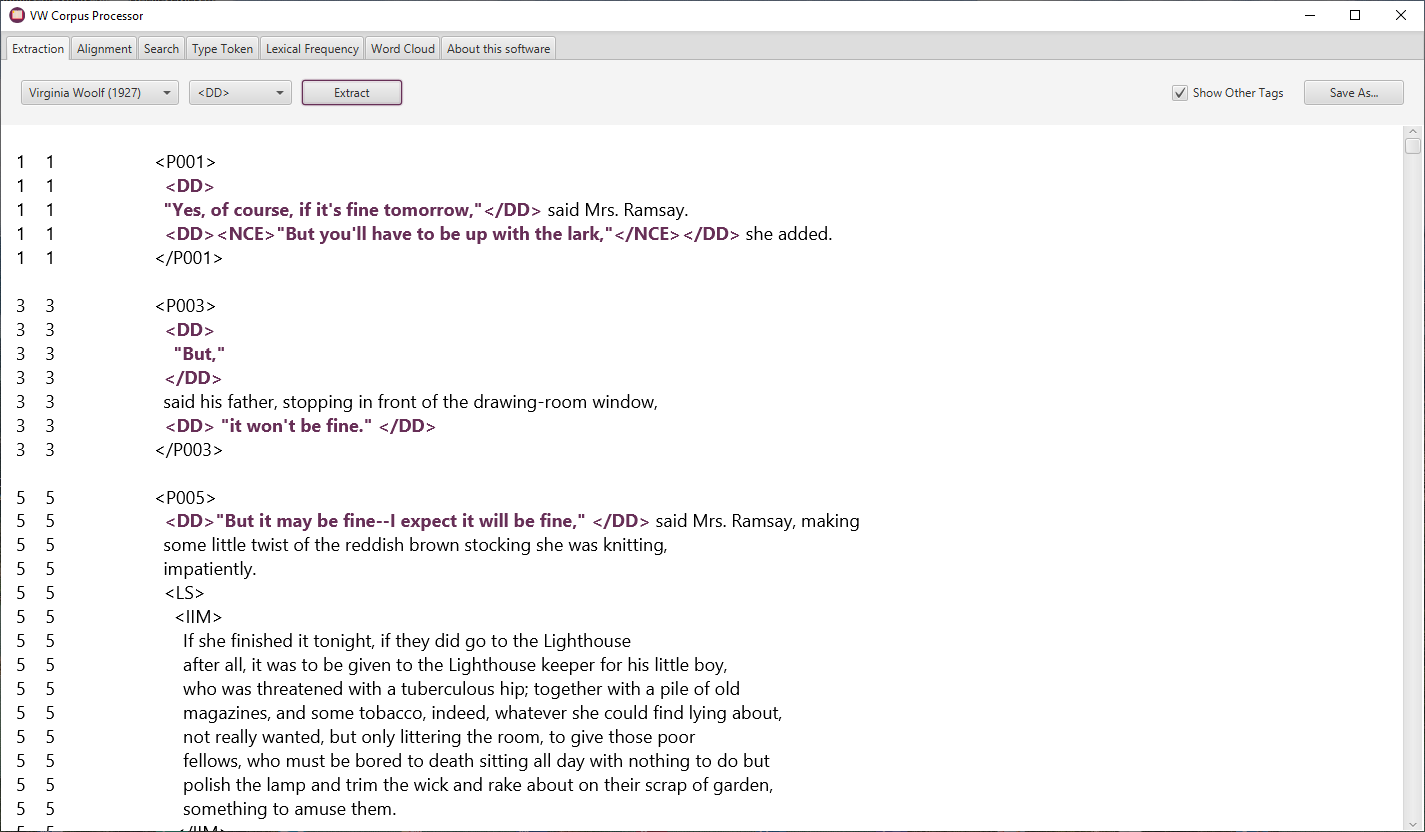Click the opening <IIM> tag line

[x=198, y=618]
